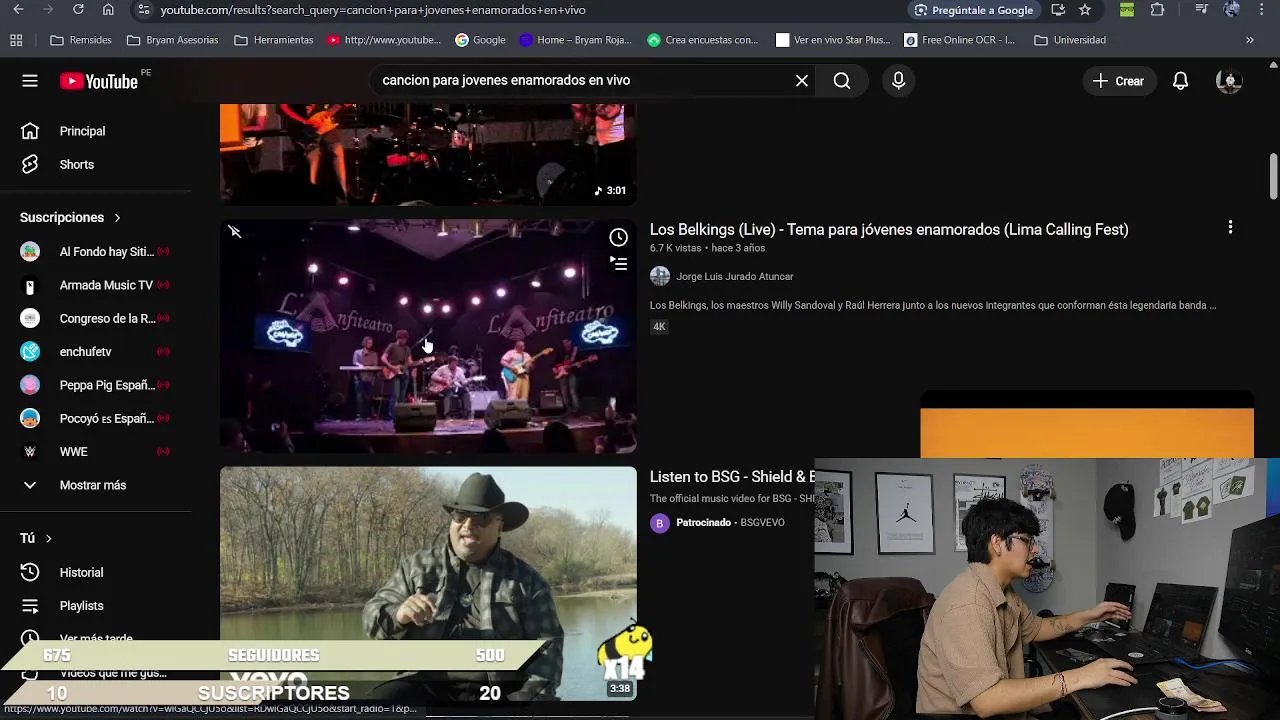This screenshot has width=1280, height=720.
Task: Open the Listen to BSG - Shield ad title
Action: click(x=732, y=477)
